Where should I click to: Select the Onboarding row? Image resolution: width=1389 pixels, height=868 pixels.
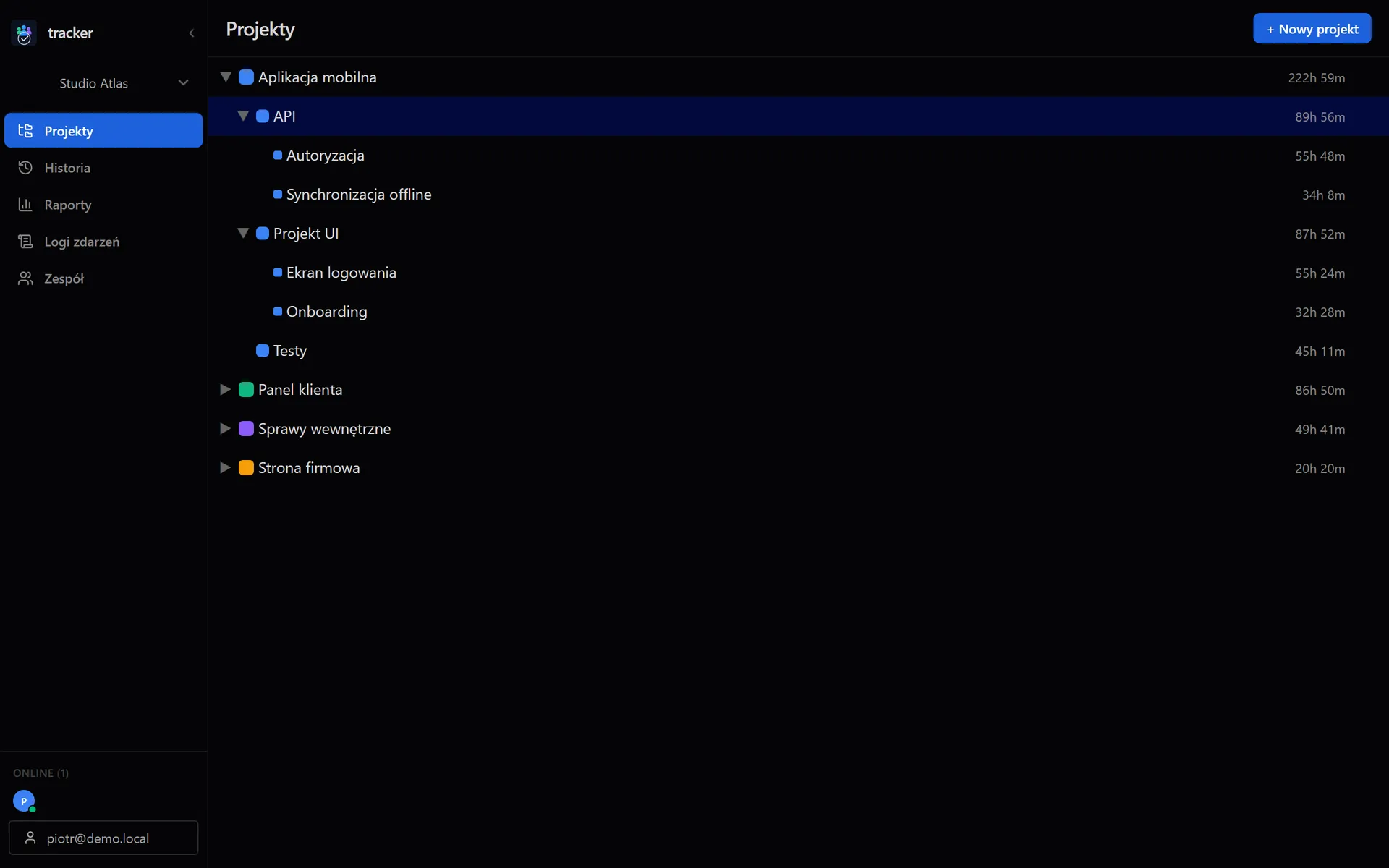coord(799,311)
